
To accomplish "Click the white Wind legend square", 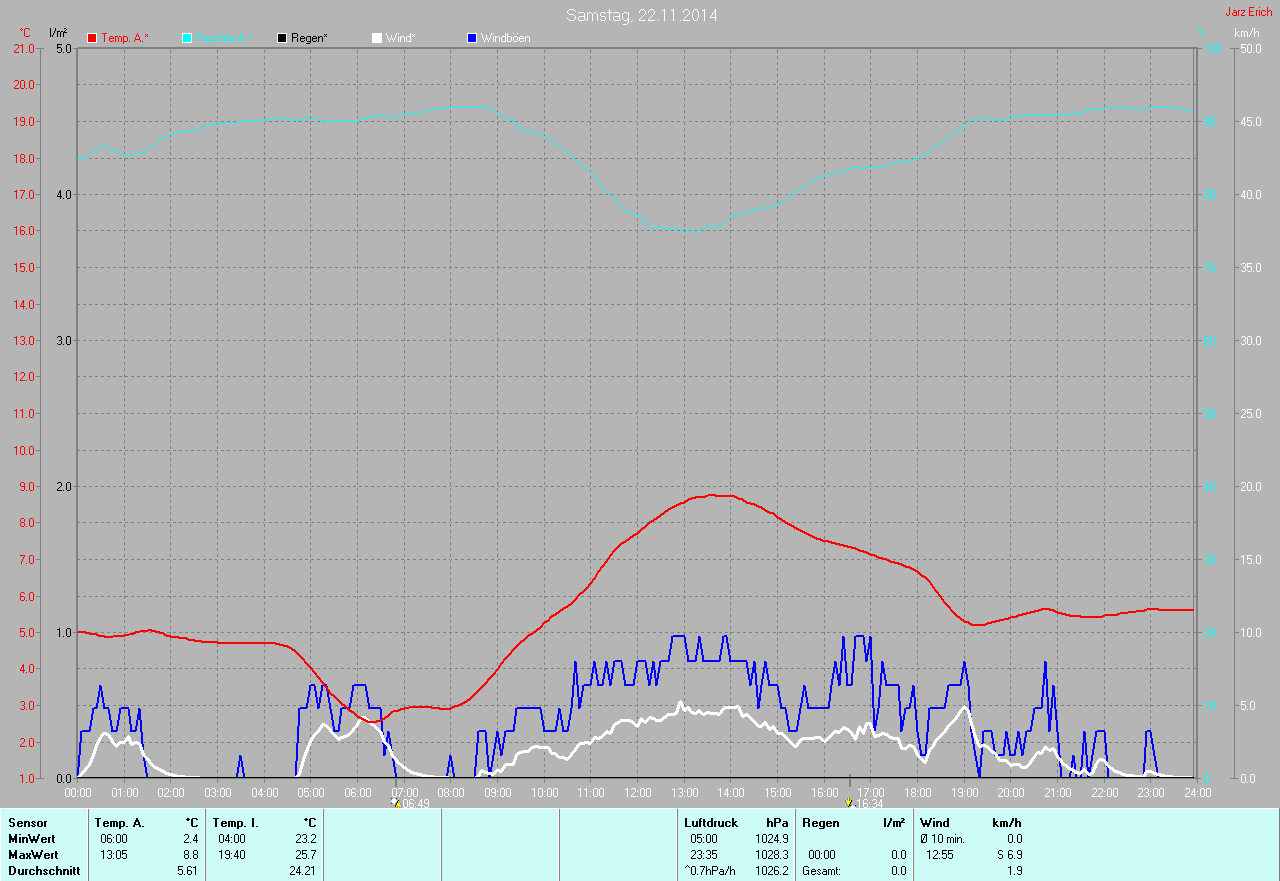I will click(x=377, y=38).
